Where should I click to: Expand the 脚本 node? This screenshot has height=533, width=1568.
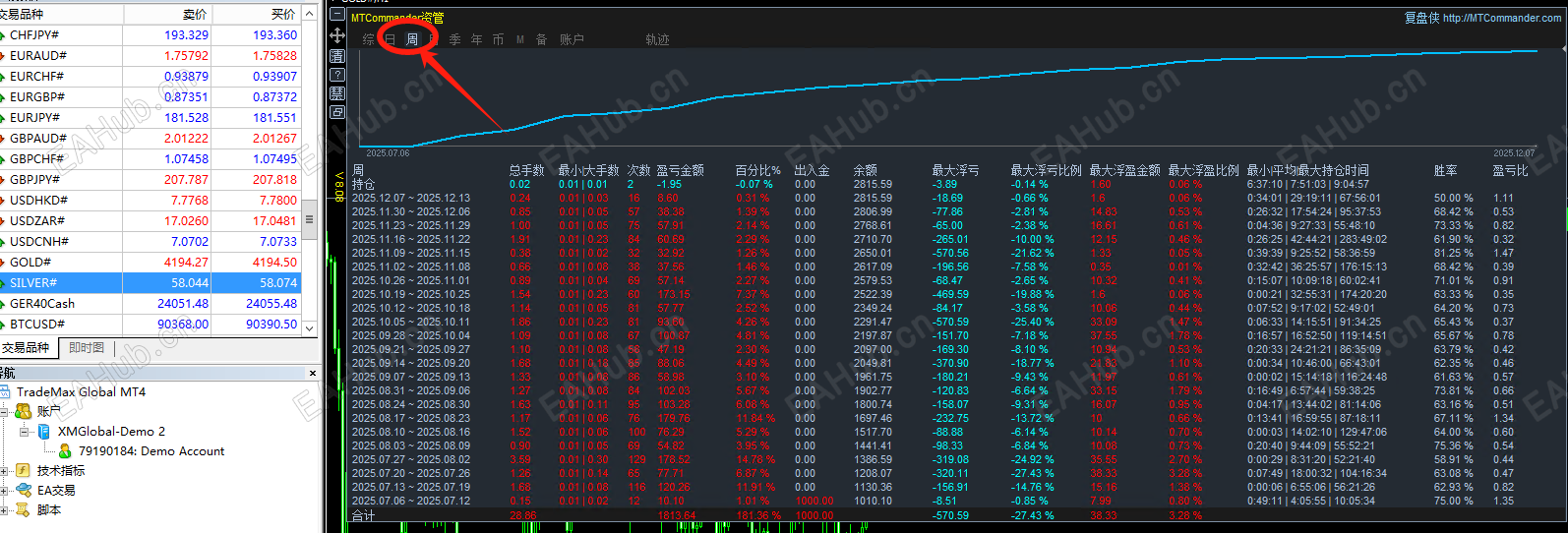click(4, 509)
